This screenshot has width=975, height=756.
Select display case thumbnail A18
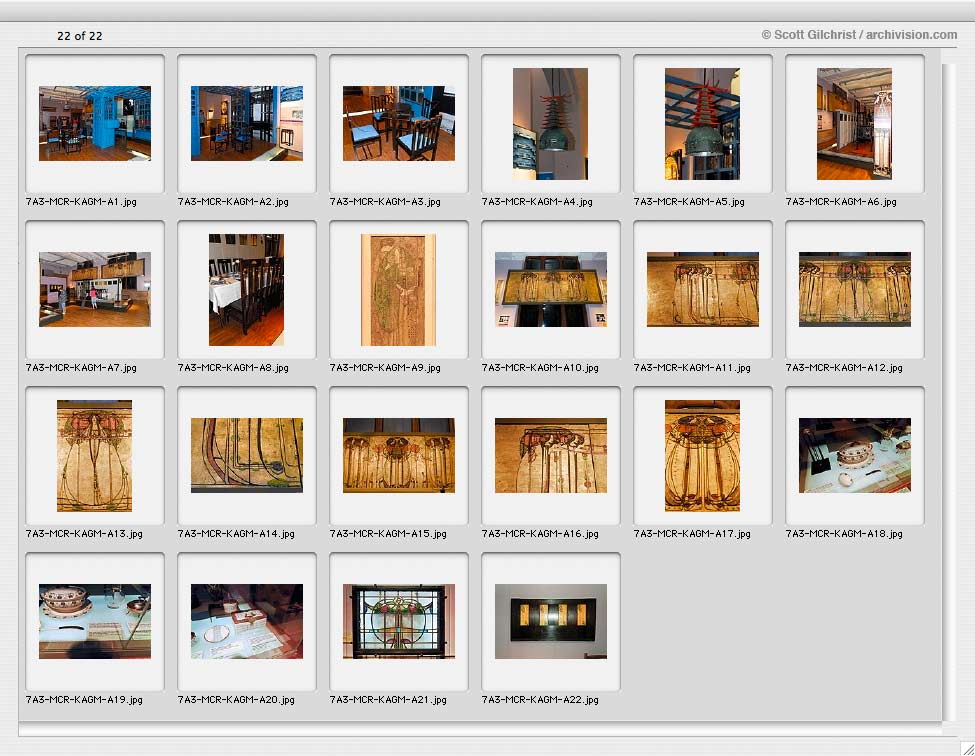[x=855, y=455]
